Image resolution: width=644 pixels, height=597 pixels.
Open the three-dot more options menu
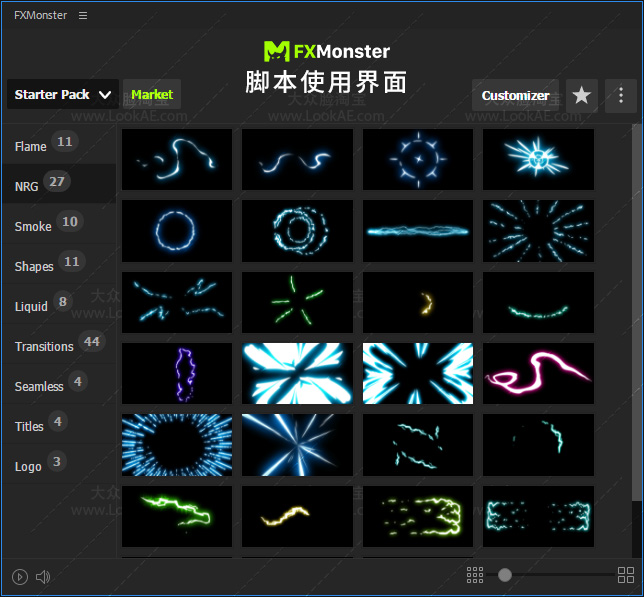coord(621,95)
